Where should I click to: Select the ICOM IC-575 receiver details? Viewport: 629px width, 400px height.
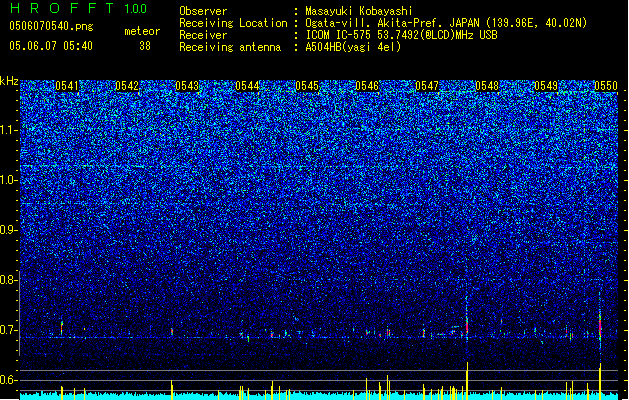[401, 35]
